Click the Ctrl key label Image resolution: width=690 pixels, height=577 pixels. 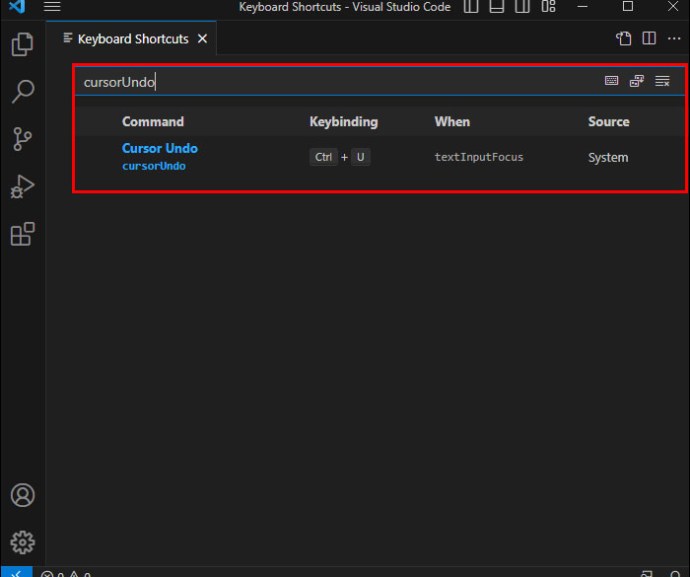click(x=323, y=157)
